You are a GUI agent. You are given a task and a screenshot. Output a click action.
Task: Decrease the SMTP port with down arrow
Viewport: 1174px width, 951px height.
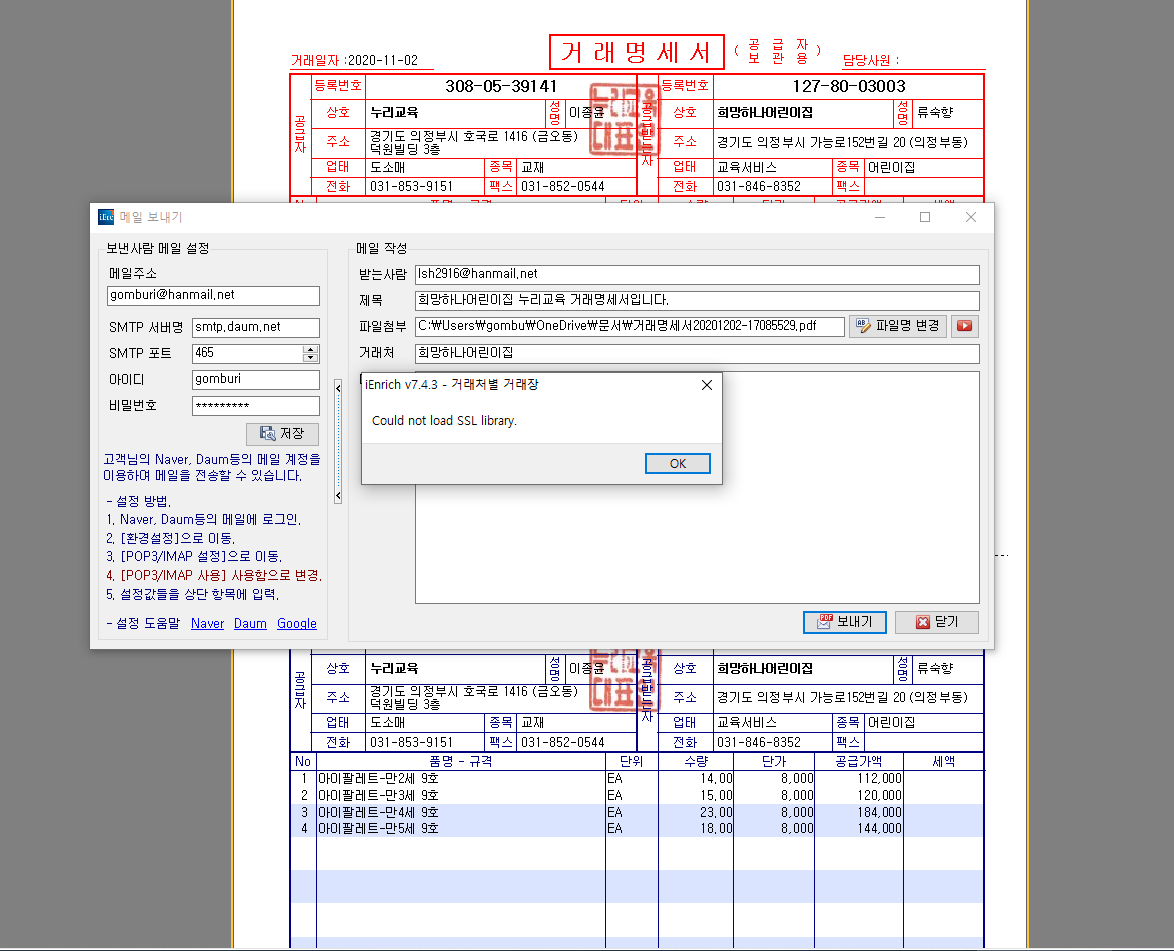pos(310,358)
